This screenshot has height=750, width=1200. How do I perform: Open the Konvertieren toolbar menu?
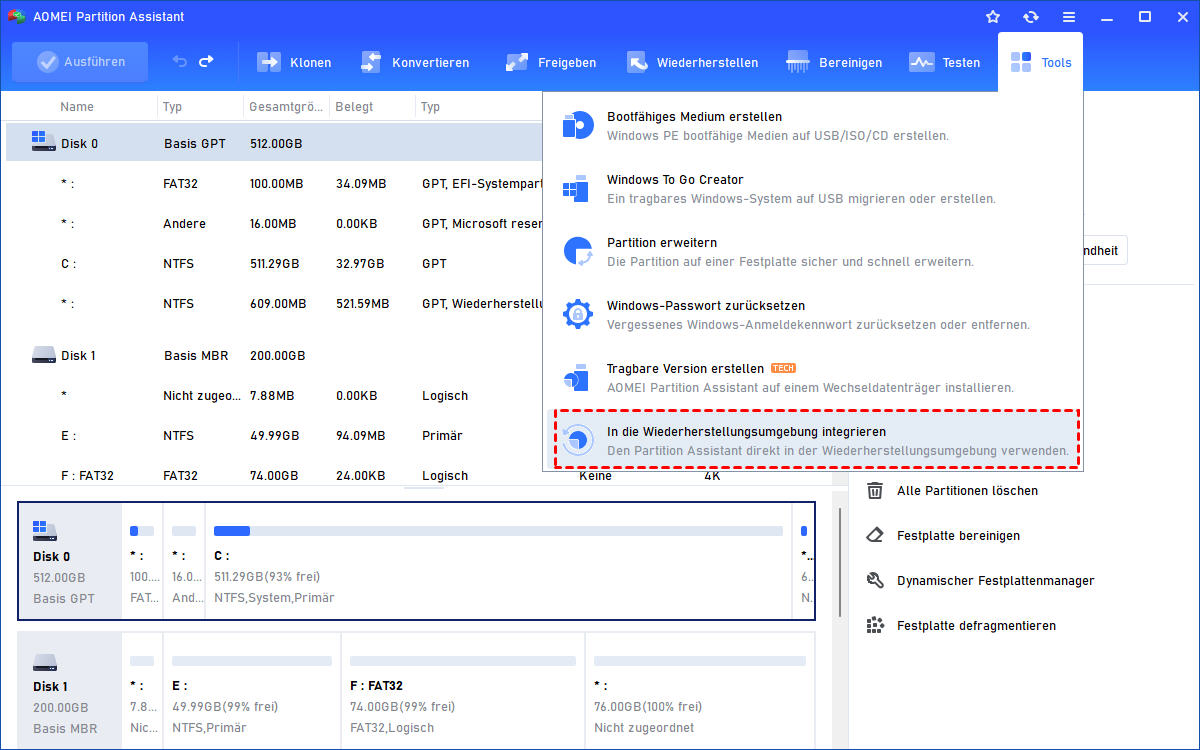414,62
